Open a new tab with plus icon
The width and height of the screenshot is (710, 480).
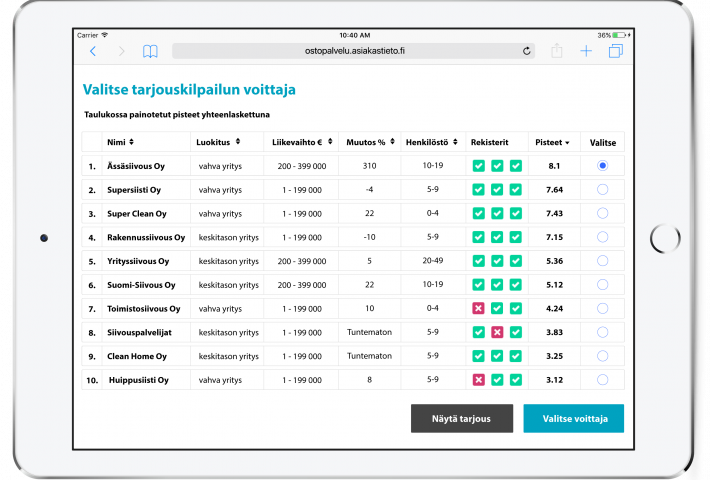click(586, 51)
